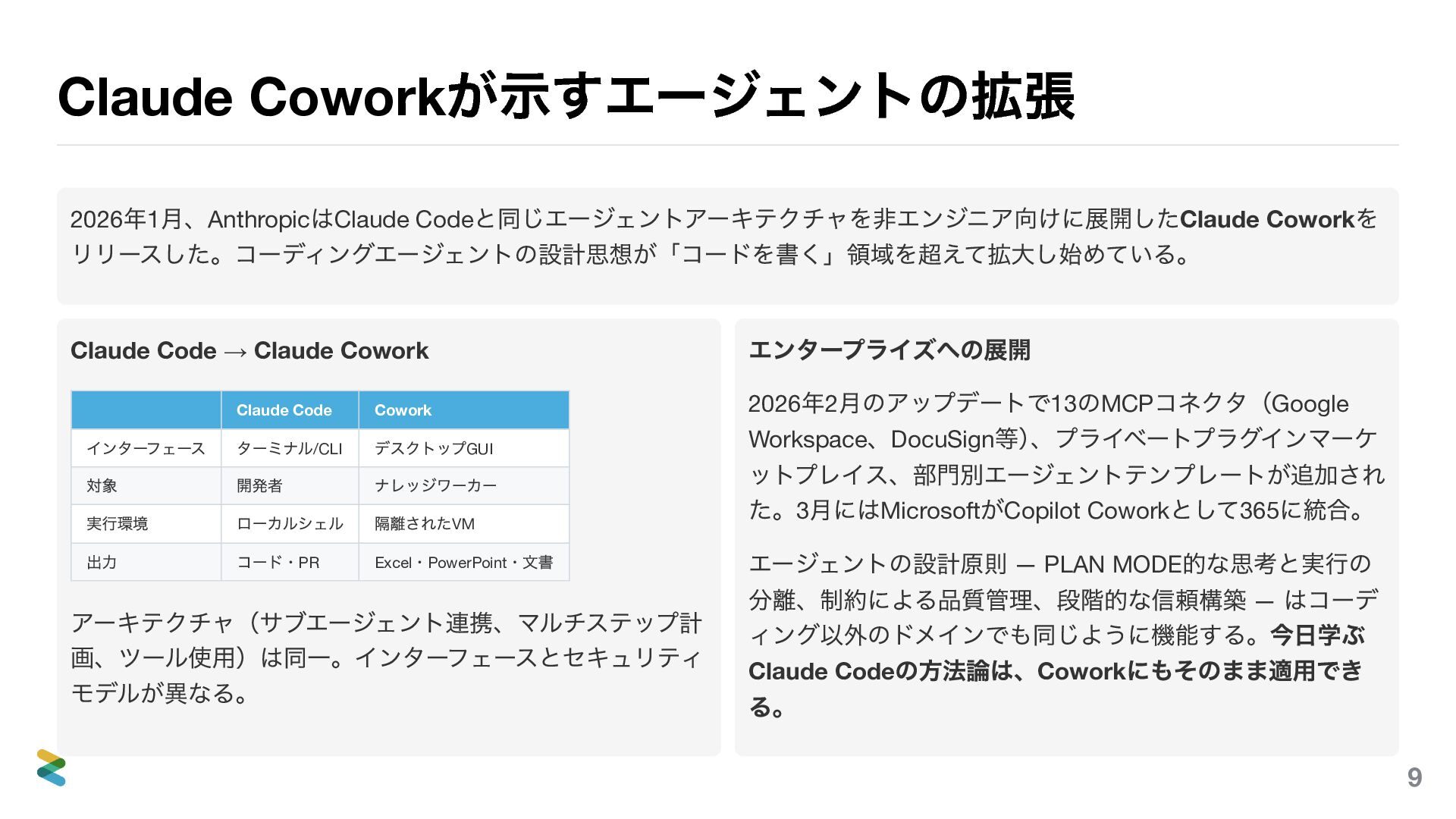Image resolution: width=1456 pixels, height=819 pixels.
Task: Select the デスクトップGUI table cell
Action: click(434, 448)
